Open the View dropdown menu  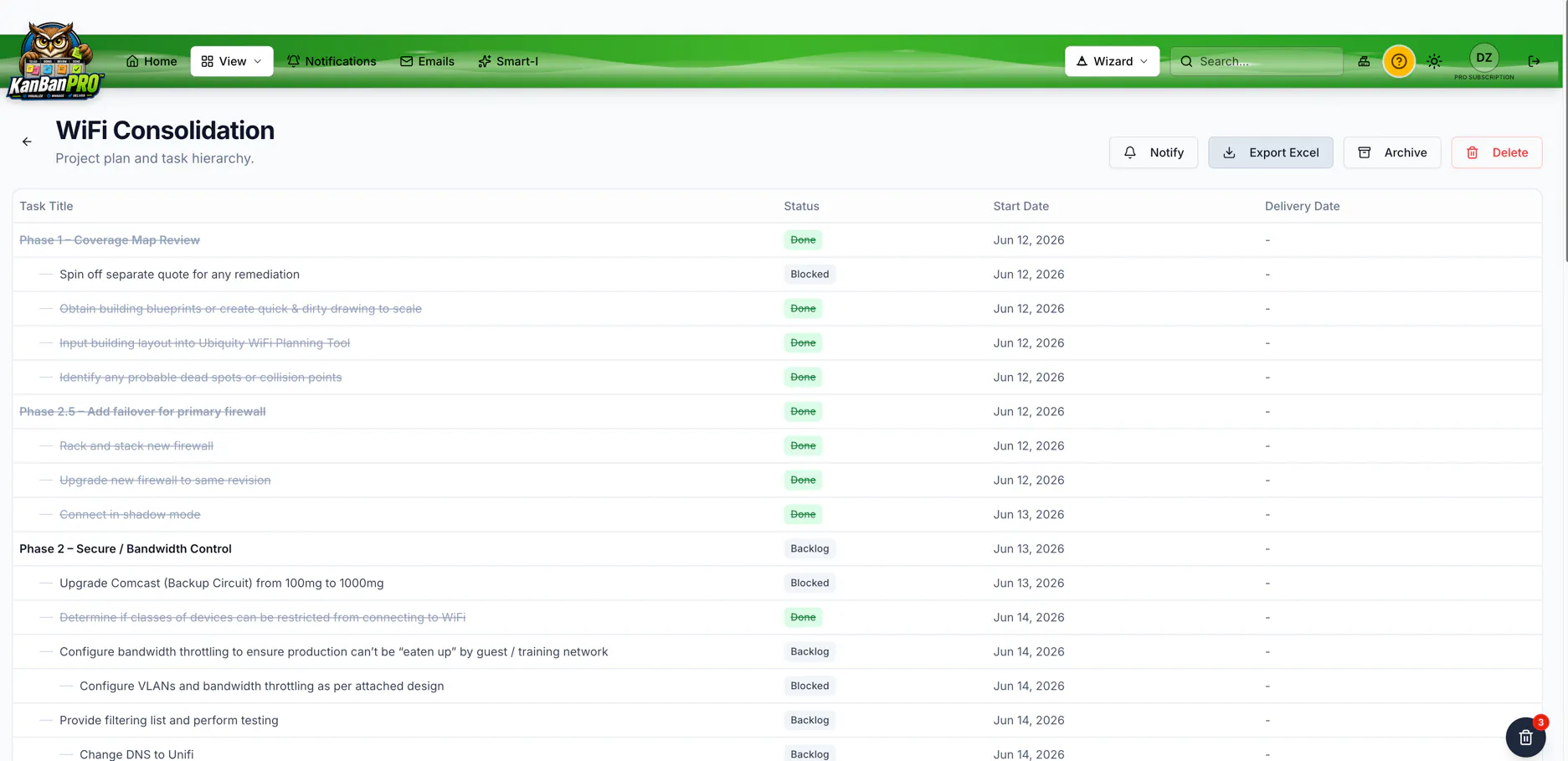(x=232, y=61)
